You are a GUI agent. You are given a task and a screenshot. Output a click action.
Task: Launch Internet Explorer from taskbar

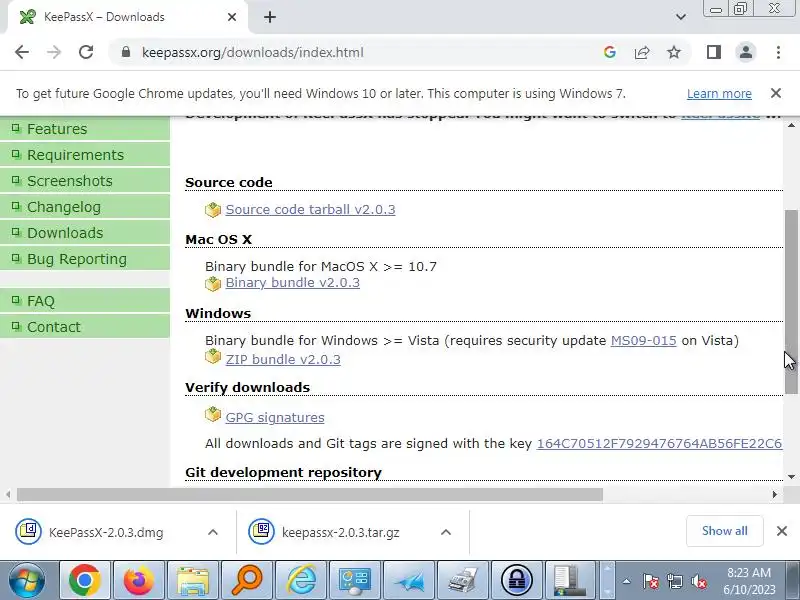click(x=301, y=581)
